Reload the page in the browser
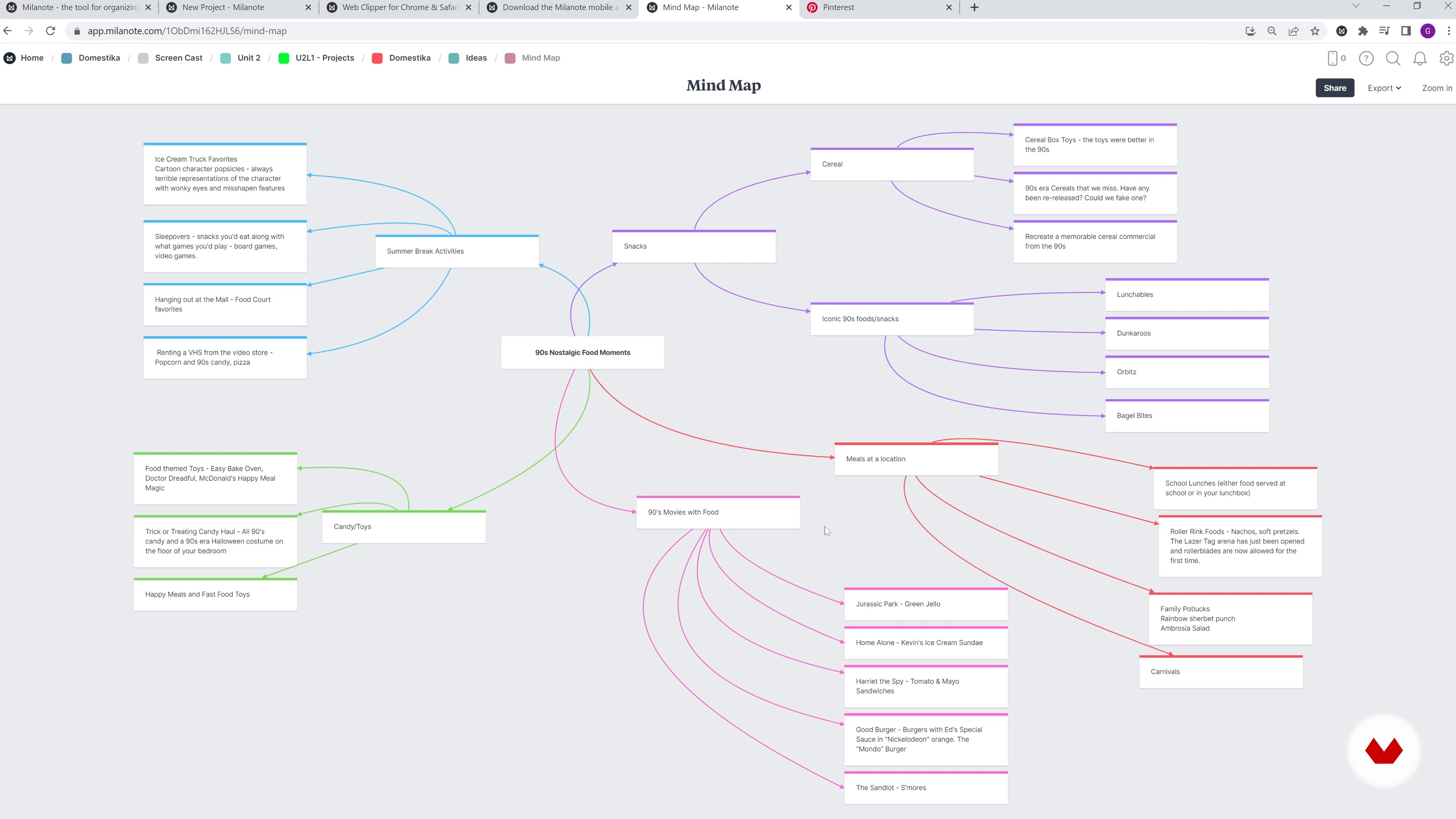Screen dimensions: 1456x819 50,31
